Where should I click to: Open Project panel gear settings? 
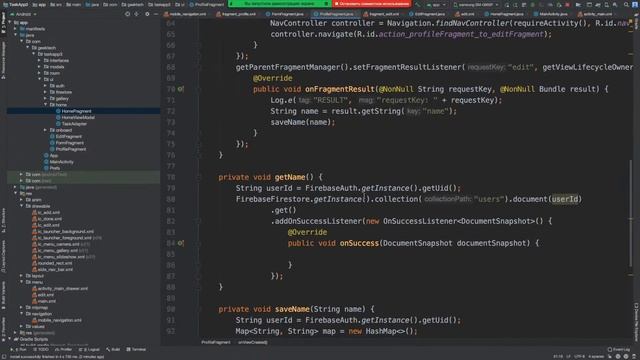[x=147, y=14]
